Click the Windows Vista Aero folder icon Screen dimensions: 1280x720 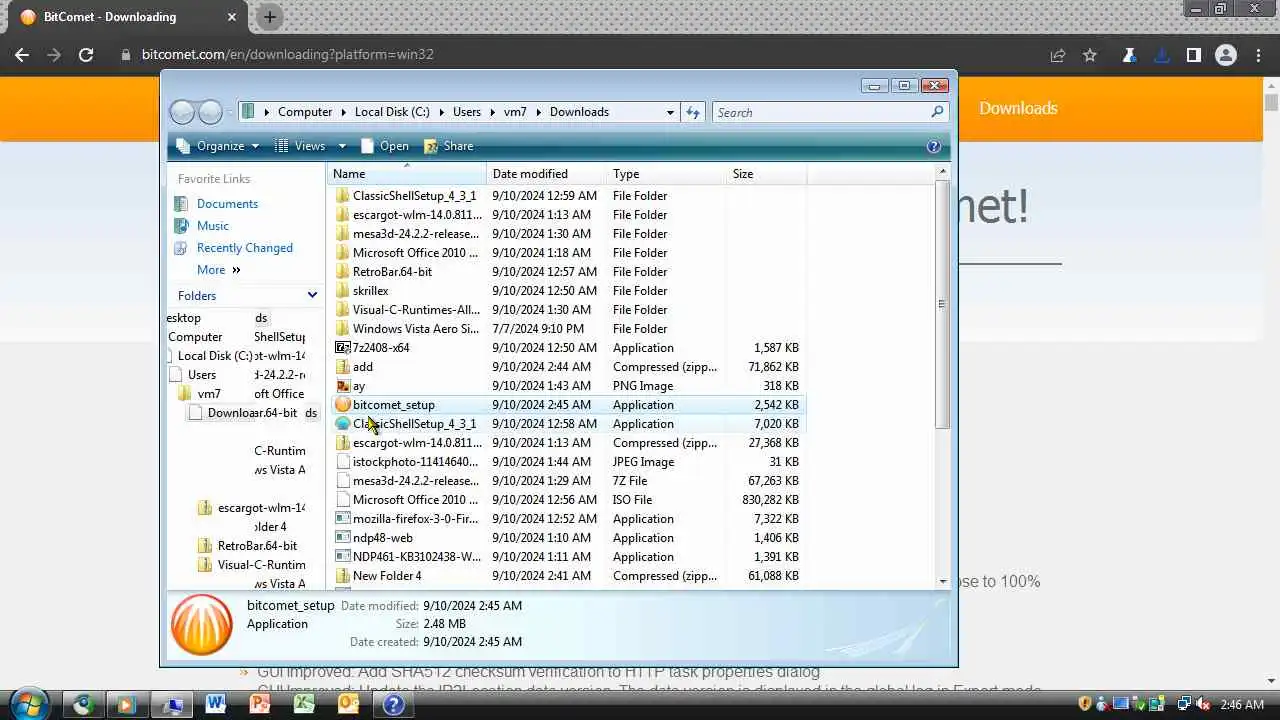pyautogui.click(x=342, y=329)
